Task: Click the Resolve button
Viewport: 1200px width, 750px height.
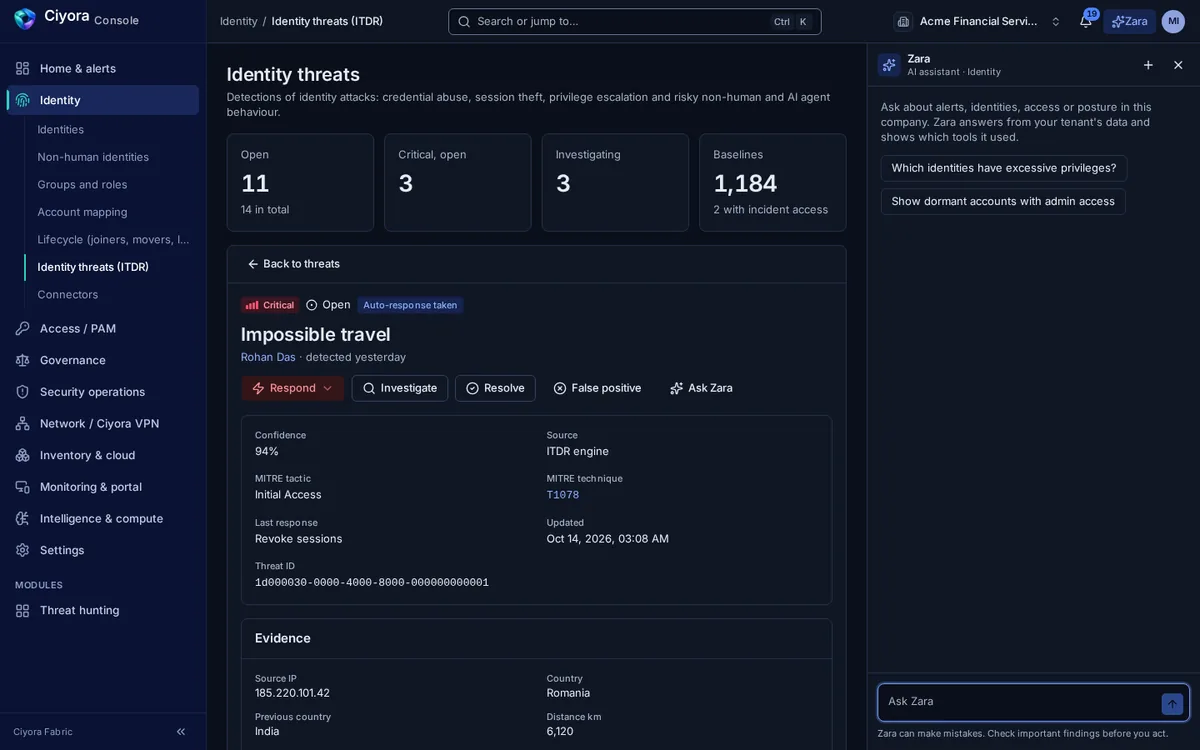Action: tap(495, 388)
